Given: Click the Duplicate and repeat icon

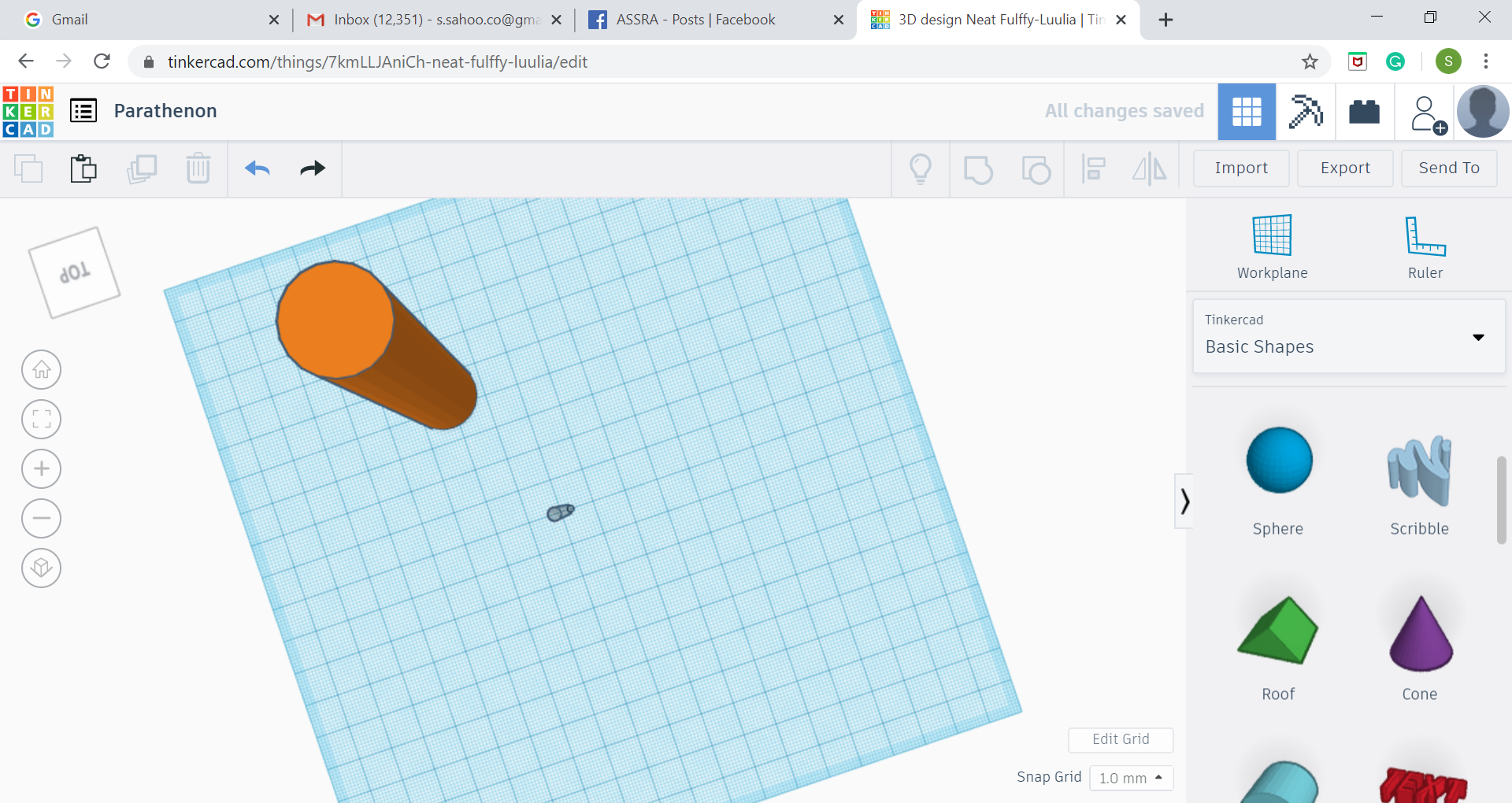Looking at the screenshot, I should point(142,168).
